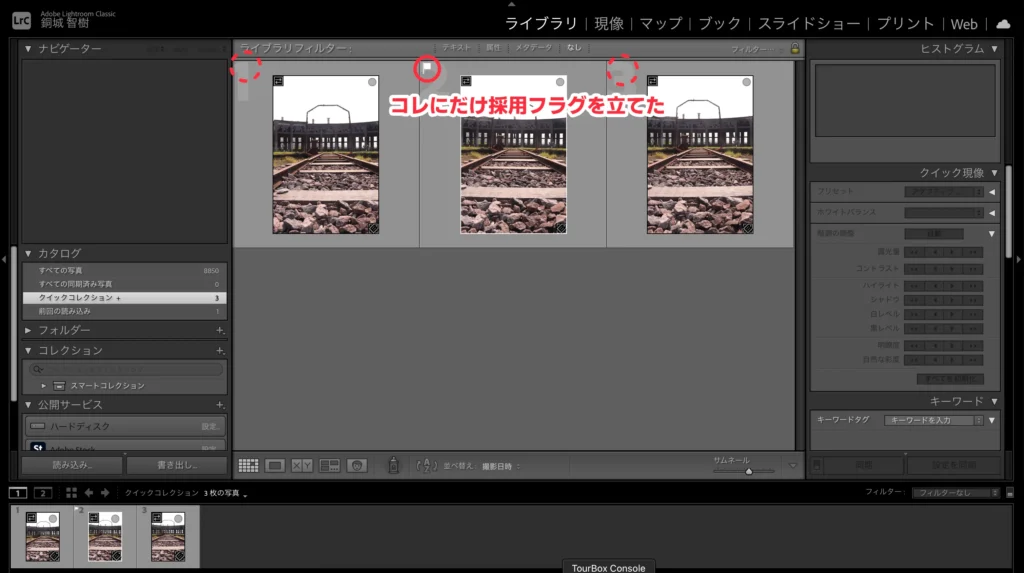
Task: Collapse the クイック現像 panel
Action: pyautogui.click(x=994, y=173)
